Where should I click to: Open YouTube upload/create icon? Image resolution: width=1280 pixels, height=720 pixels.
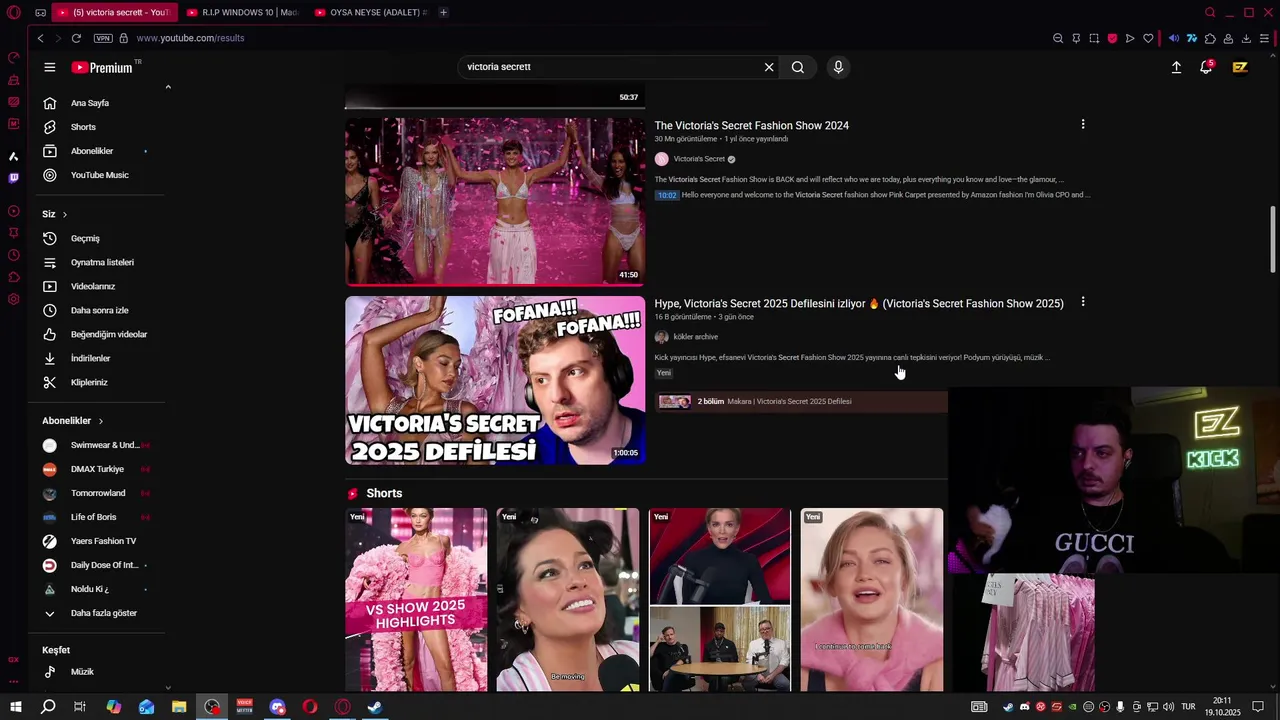pyautogui.click(x=1176, y=67)
